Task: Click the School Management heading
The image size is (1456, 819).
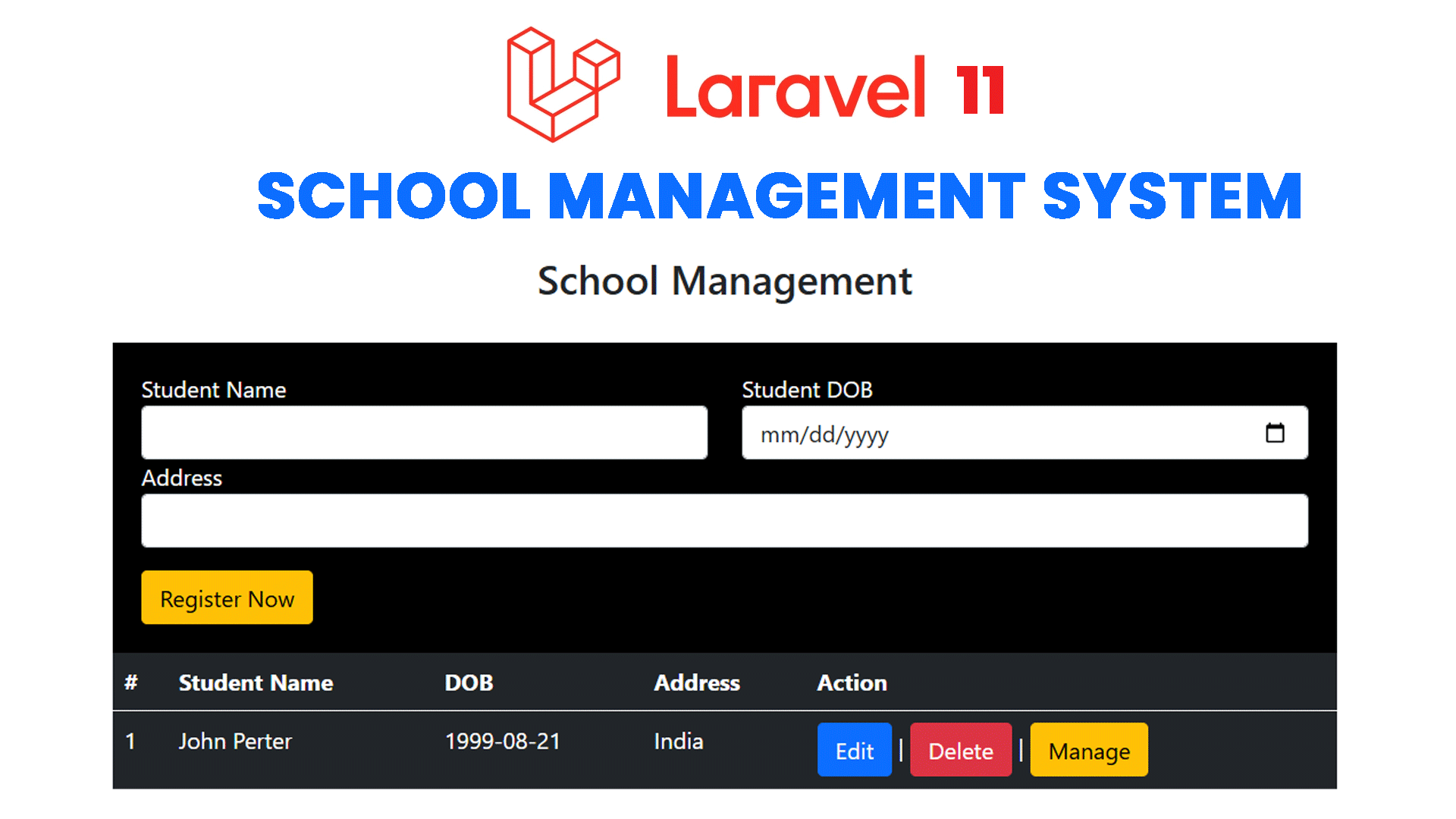Action: pos(724,281)
